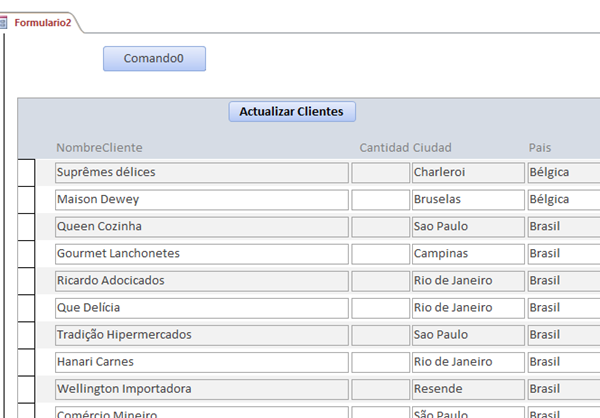Select the record selector for Queen Cozinha

(26, 226)
